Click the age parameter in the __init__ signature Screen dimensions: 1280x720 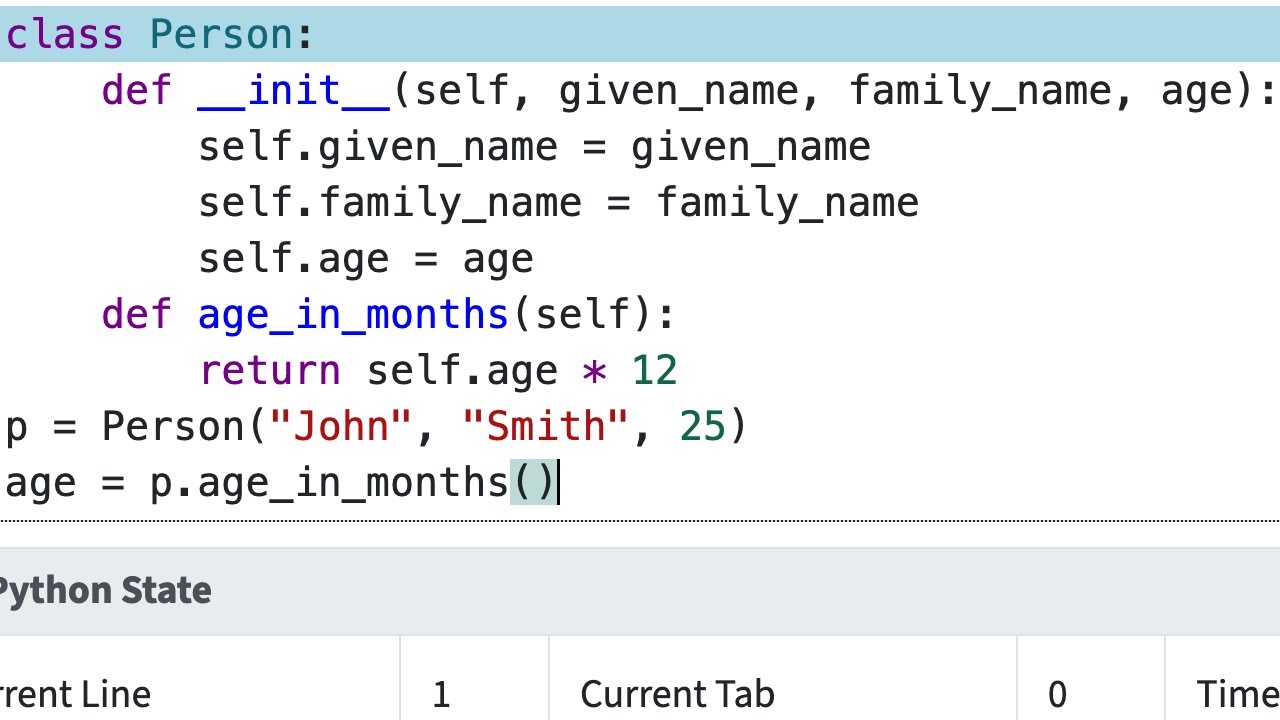pos(1196,91)
